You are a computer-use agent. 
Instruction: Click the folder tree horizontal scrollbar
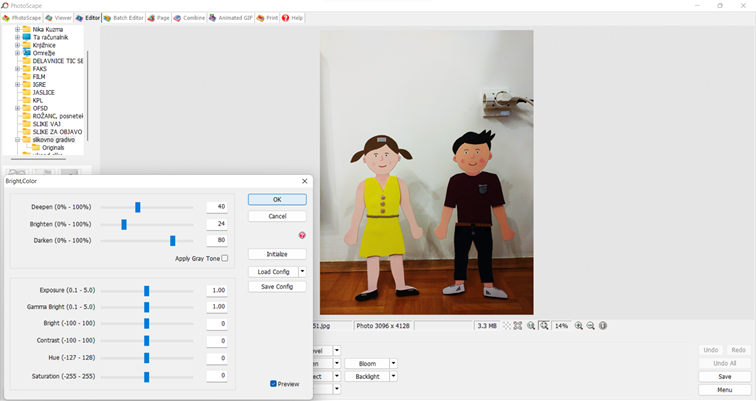click(39, 159)
